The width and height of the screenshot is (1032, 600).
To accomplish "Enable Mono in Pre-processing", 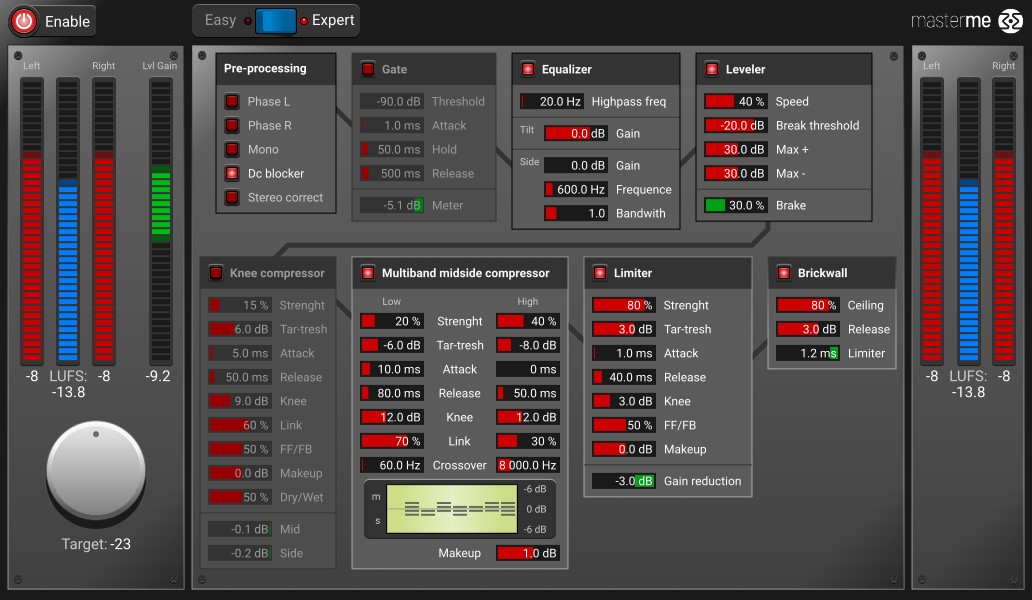I will (x=232, y=149).
